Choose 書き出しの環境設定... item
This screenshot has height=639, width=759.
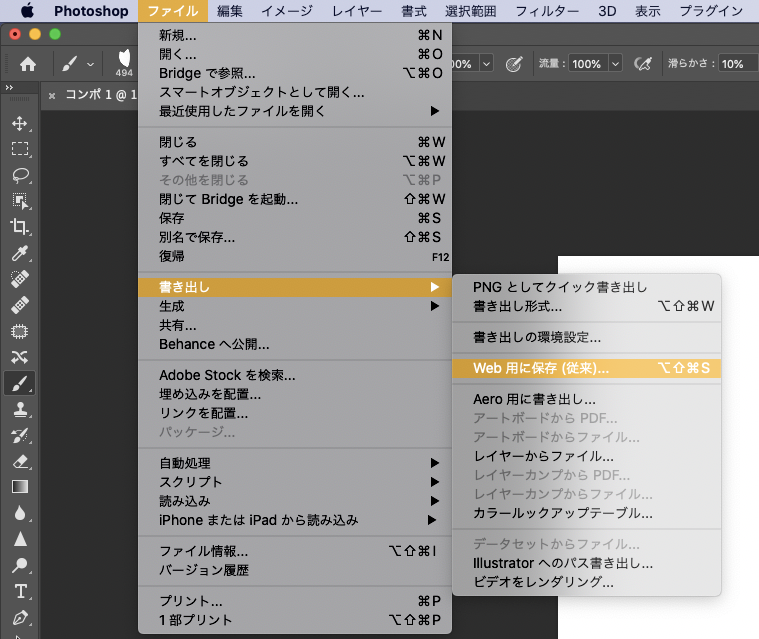point(587,337)
